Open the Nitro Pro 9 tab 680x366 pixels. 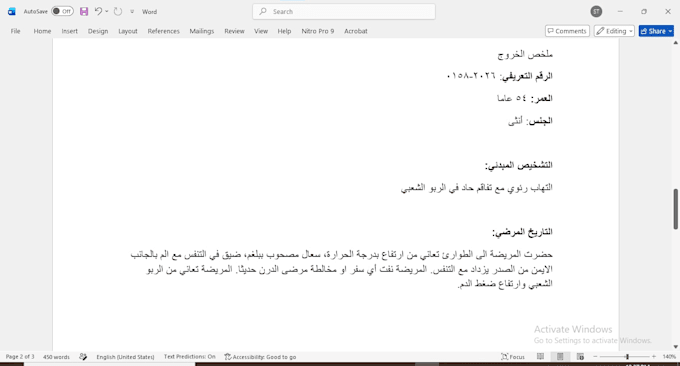(x=318, y=31)
